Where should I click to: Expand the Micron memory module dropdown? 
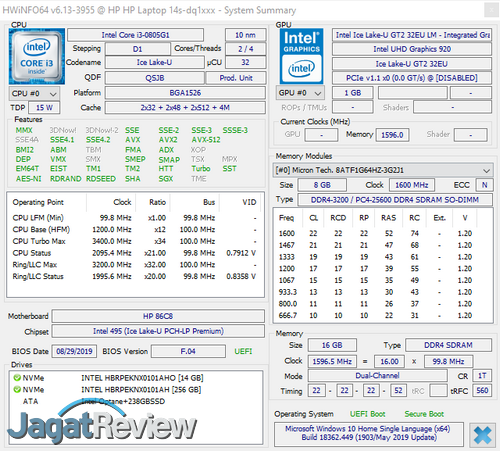point(383,170)
